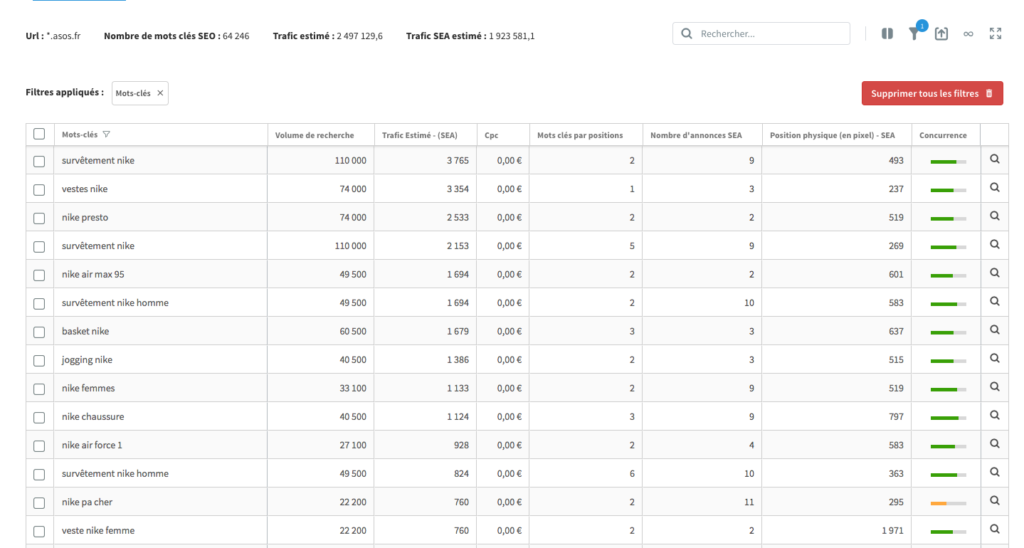The height and width of the screenshot is (548, 1024).
Task: Select the keyword text veste nike femme
Action: point(98,530)
